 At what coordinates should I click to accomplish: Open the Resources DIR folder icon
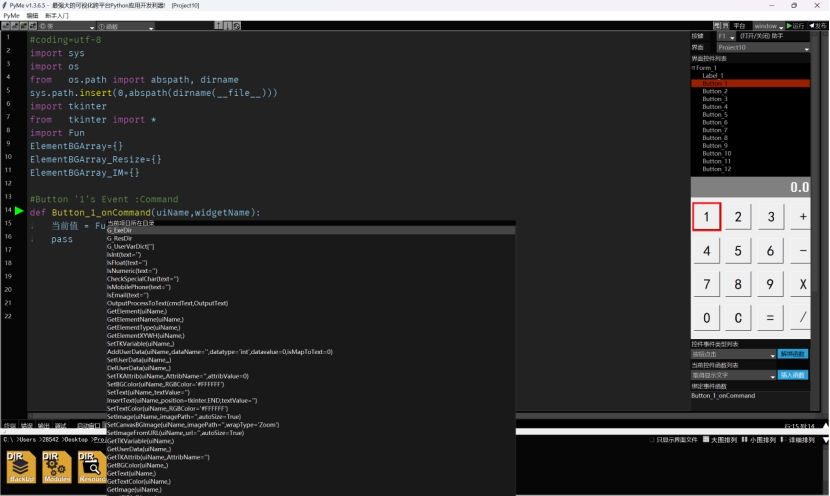pos(92,467)
